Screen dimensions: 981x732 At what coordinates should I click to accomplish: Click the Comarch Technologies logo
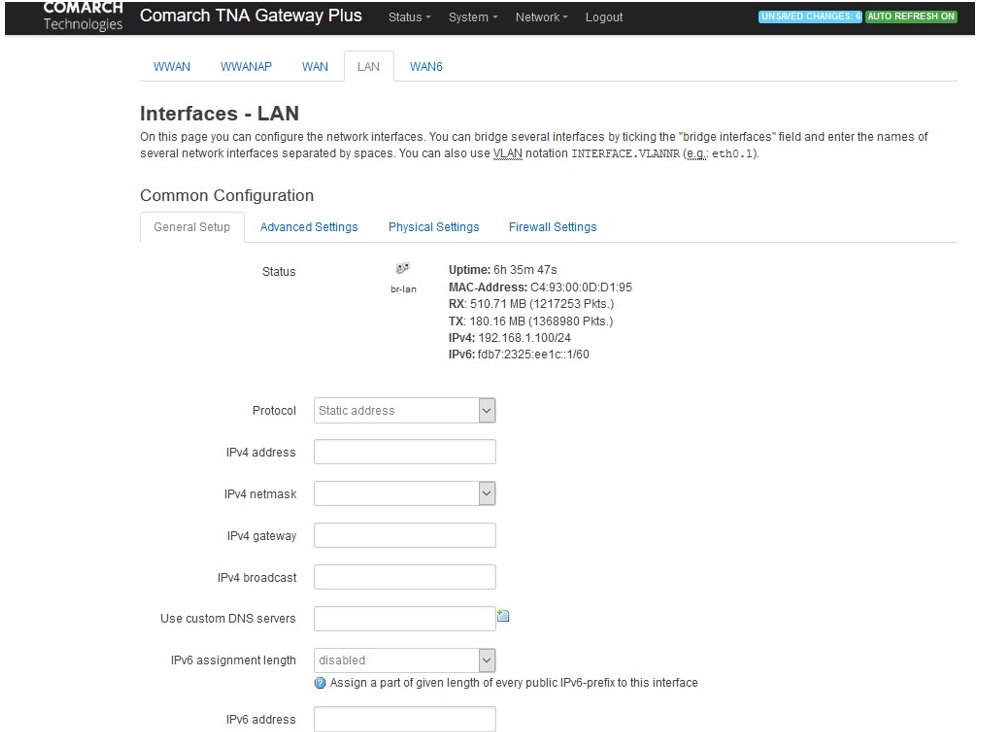(83, 16)
